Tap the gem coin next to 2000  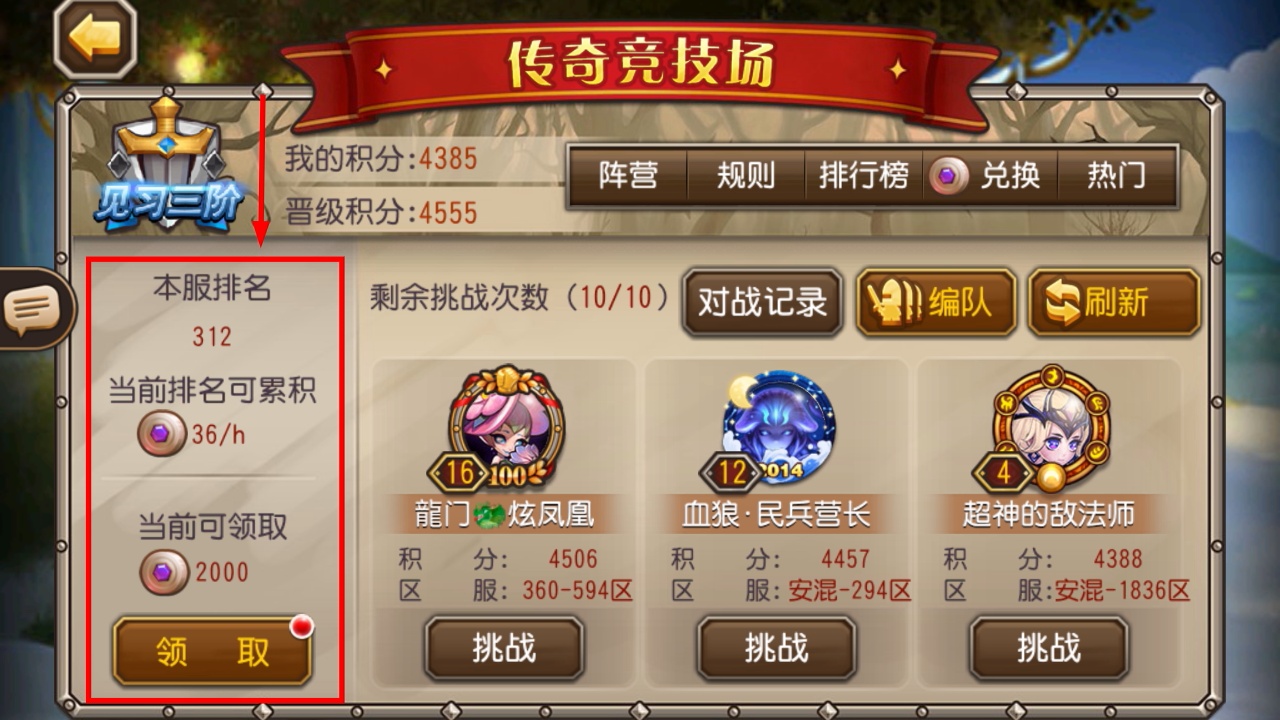click(x=164, y=572)
